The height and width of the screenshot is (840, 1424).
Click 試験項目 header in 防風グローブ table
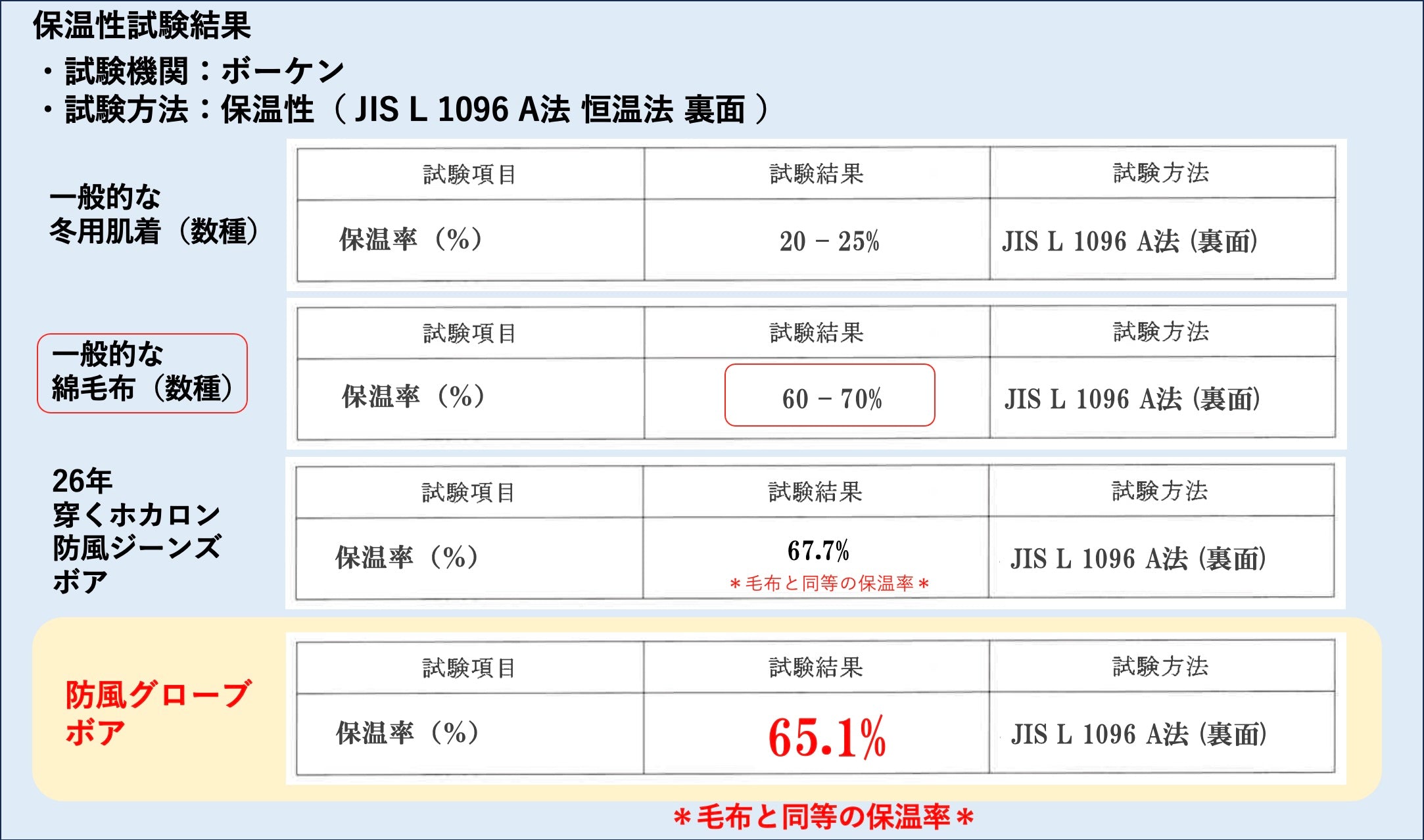(469, 668)
